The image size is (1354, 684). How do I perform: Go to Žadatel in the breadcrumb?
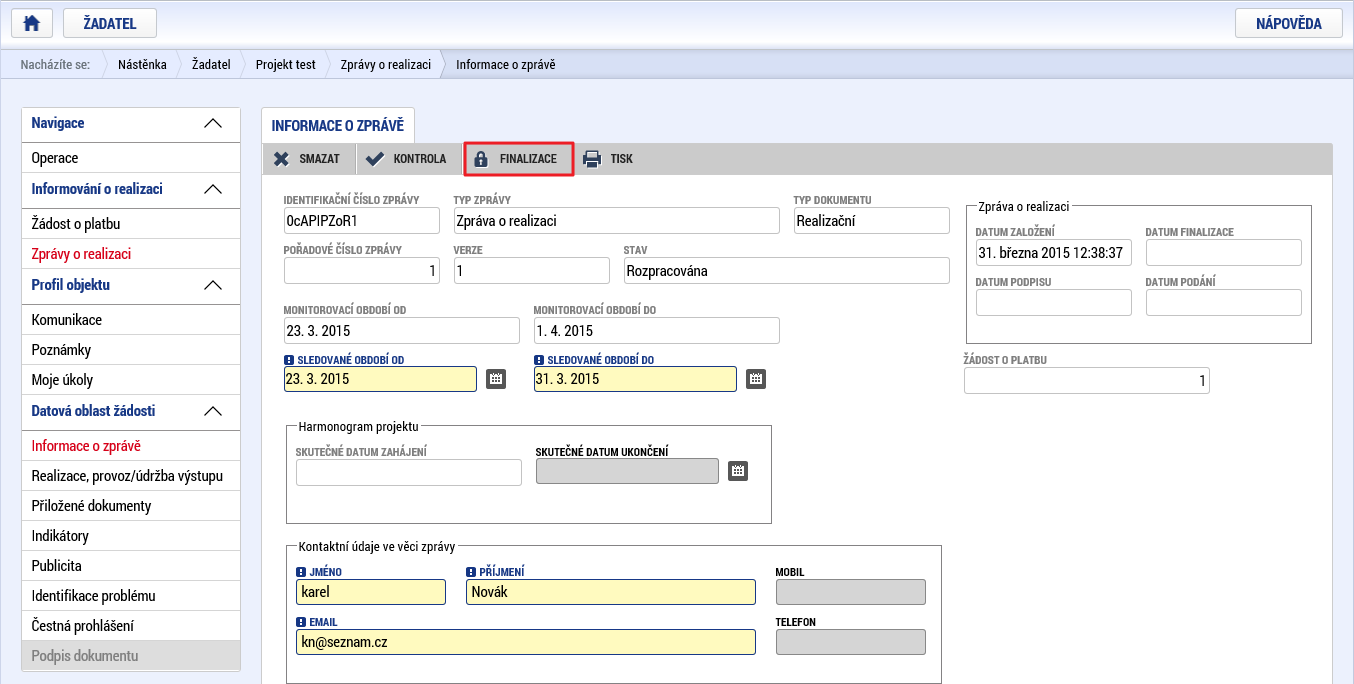tap(212, 65)
